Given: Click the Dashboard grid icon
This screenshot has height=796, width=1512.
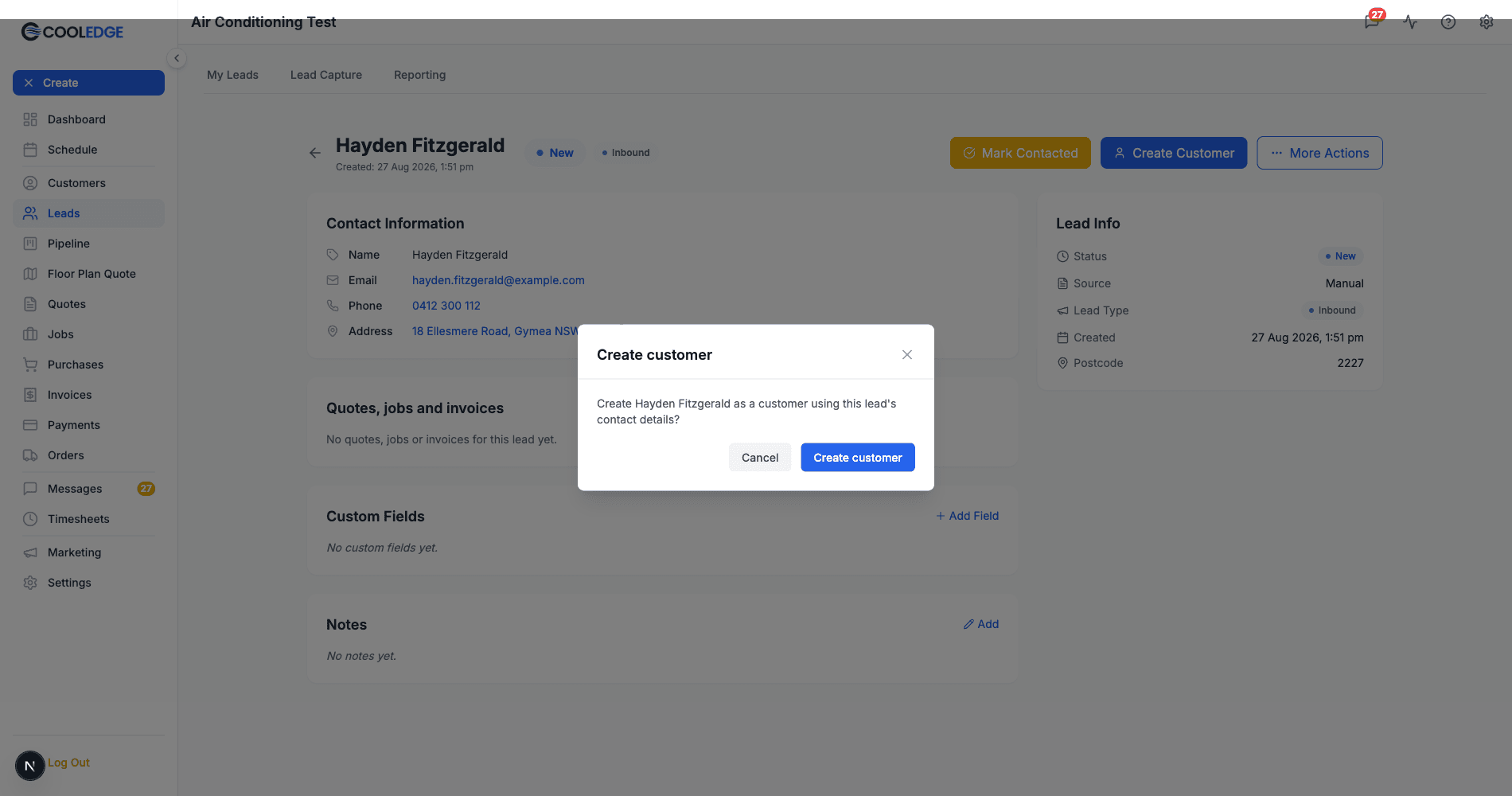Looking at the screenshot, I should click(30, 119).
